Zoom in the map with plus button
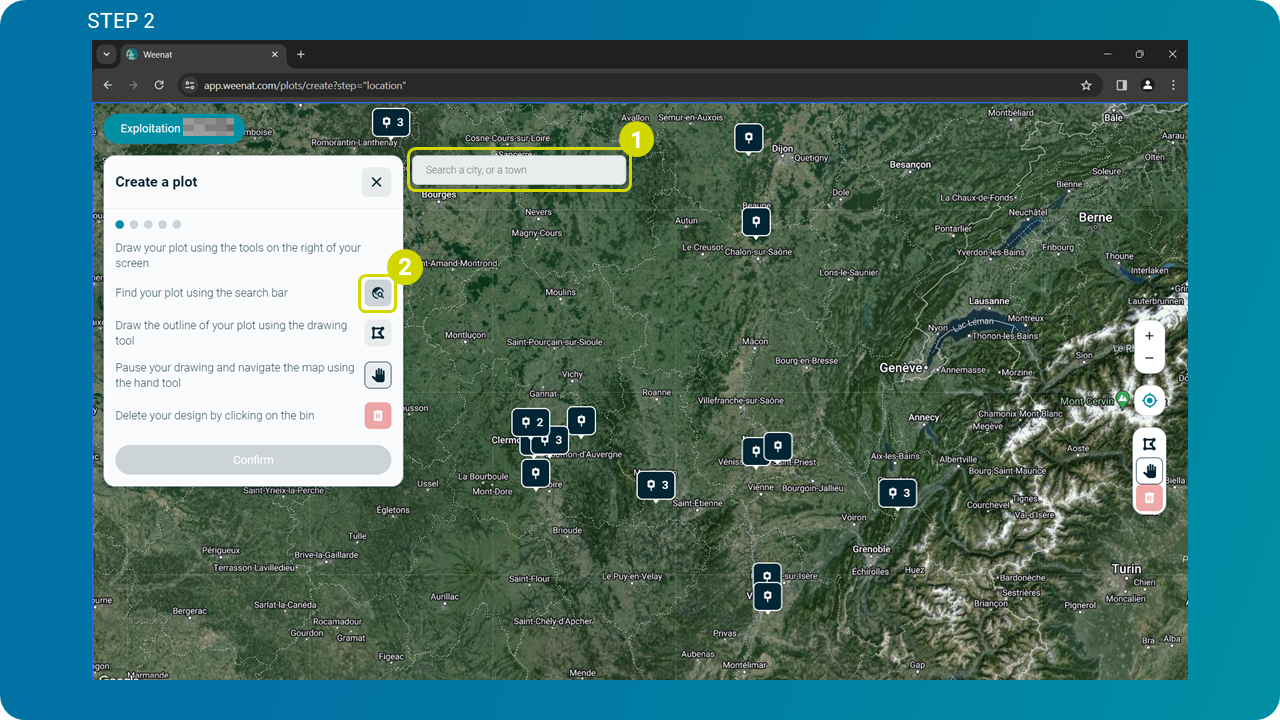This screenshot has width=1280, height=720. (x=1149, y=336)
